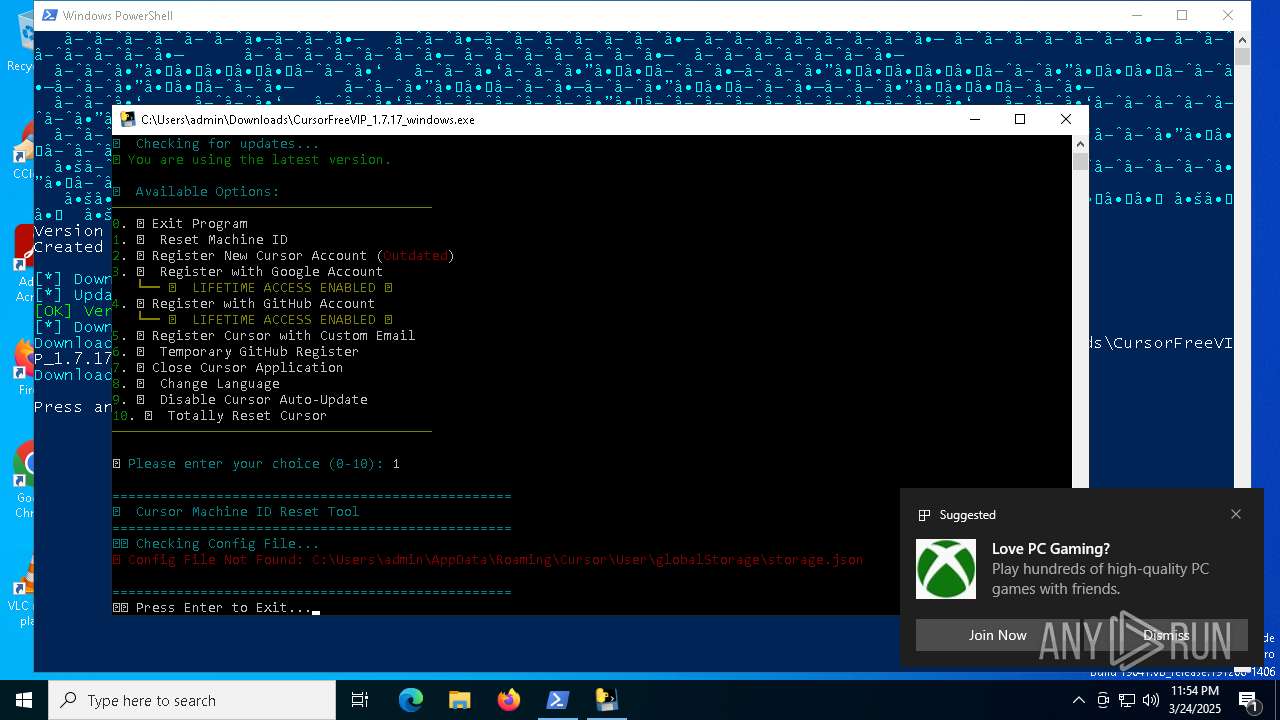Click the Task View taskbar icon

360,700
